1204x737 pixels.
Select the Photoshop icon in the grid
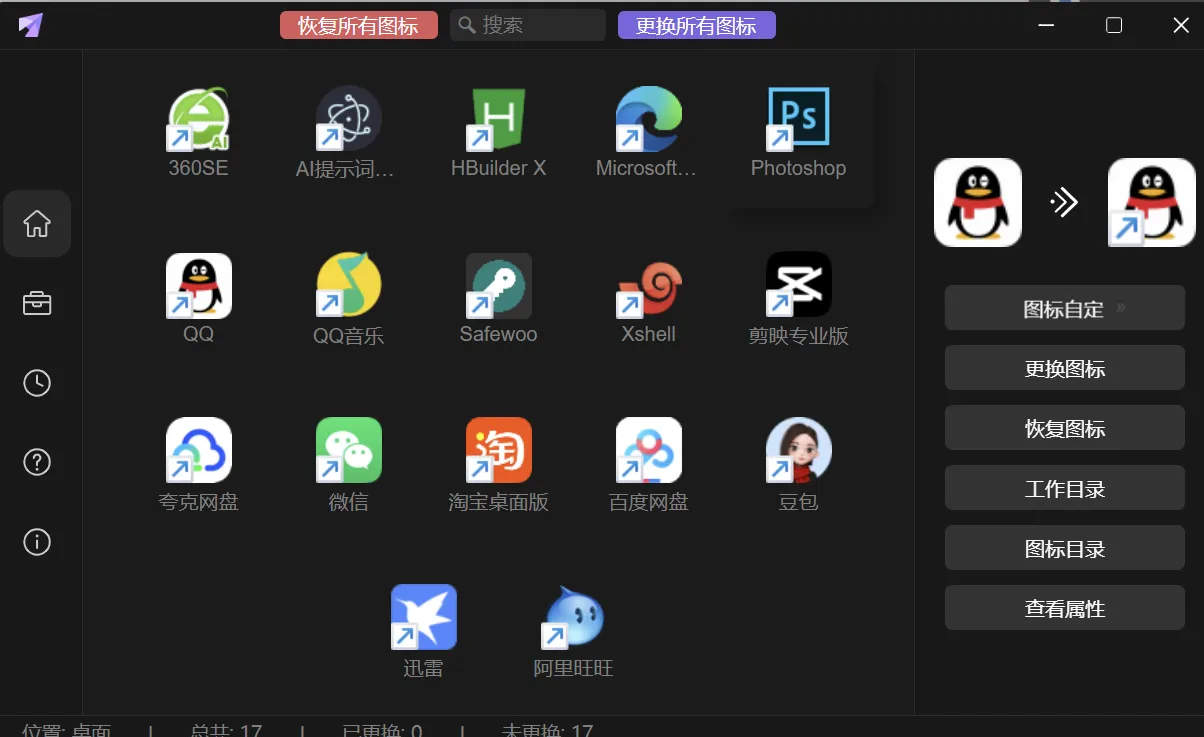coord(798,117)
